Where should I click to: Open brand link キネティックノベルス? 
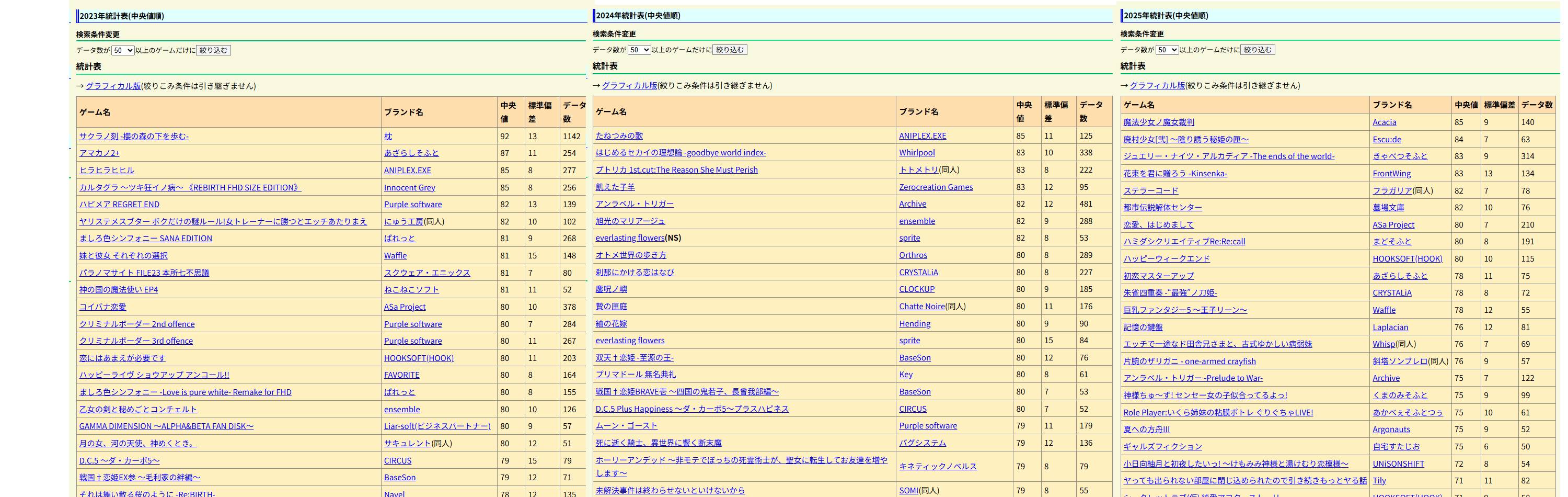point(938,467)
